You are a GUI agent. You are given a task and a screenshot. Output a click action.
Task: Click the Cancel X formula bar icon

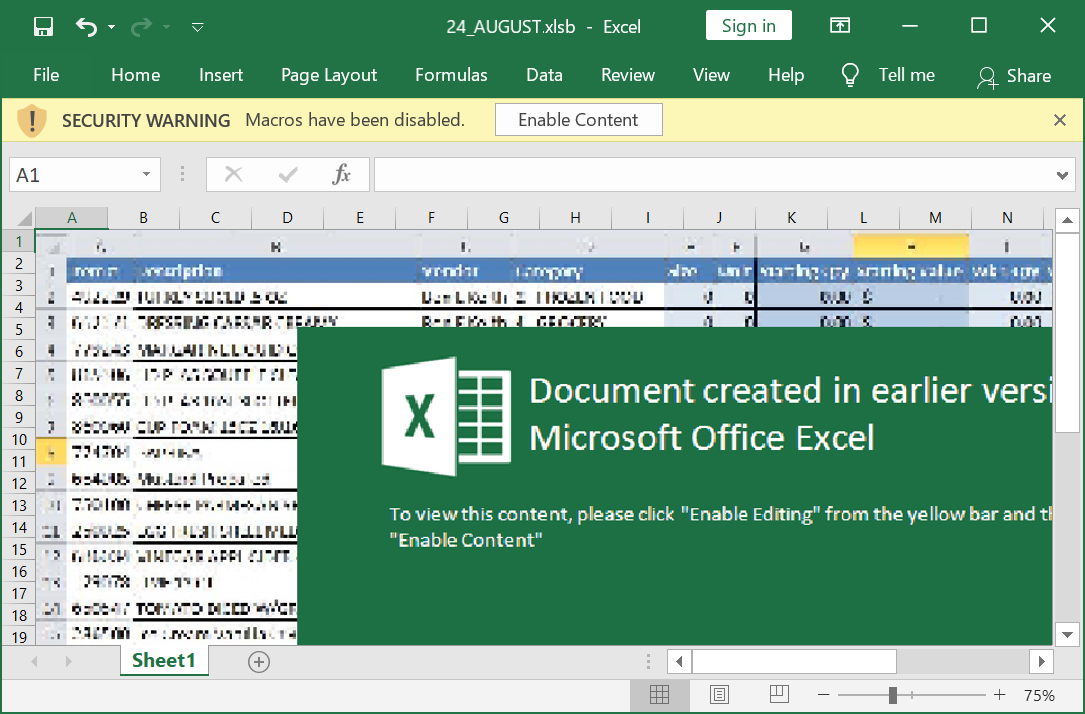(234, 174)
